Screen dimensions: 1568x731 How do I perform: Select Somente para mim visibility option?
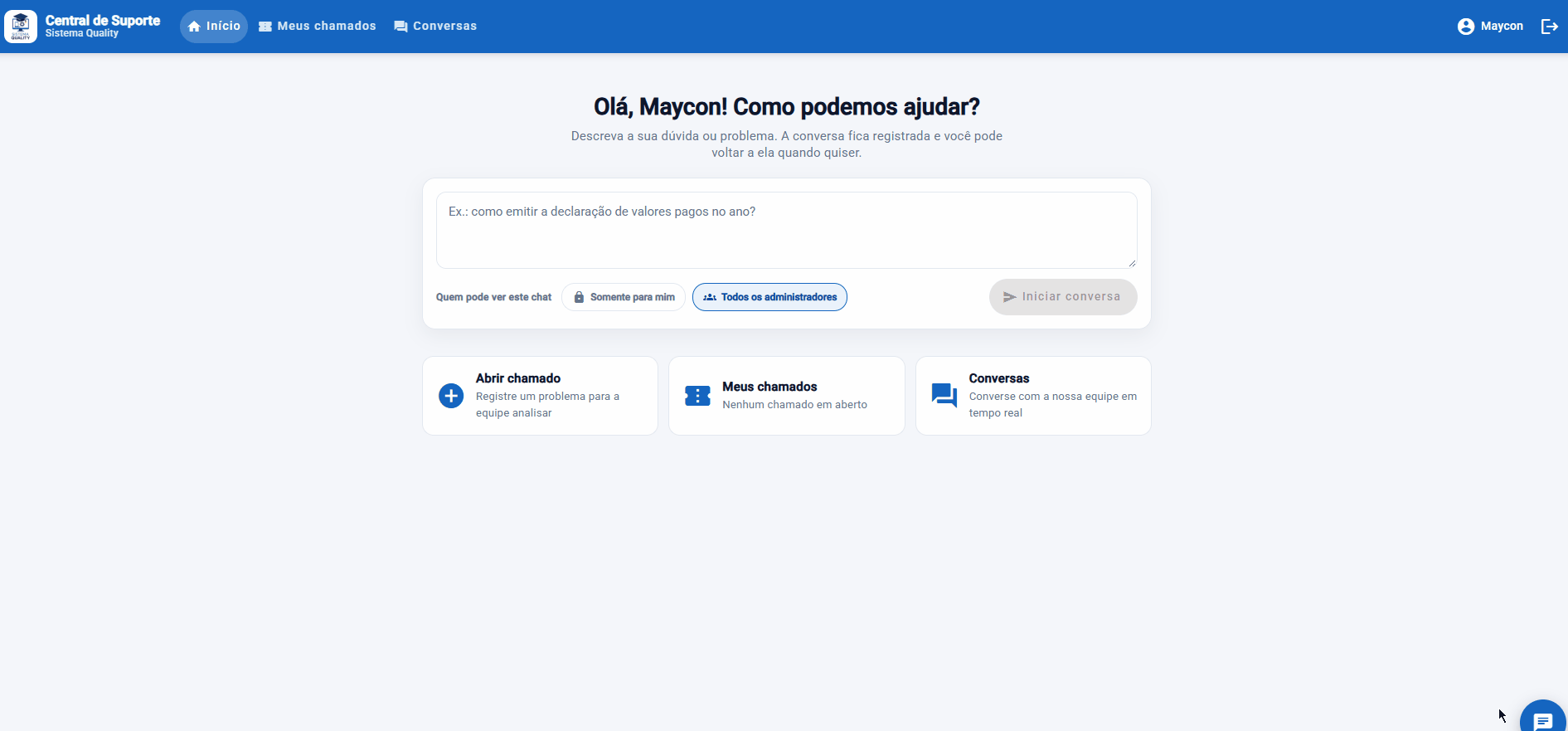624,297
